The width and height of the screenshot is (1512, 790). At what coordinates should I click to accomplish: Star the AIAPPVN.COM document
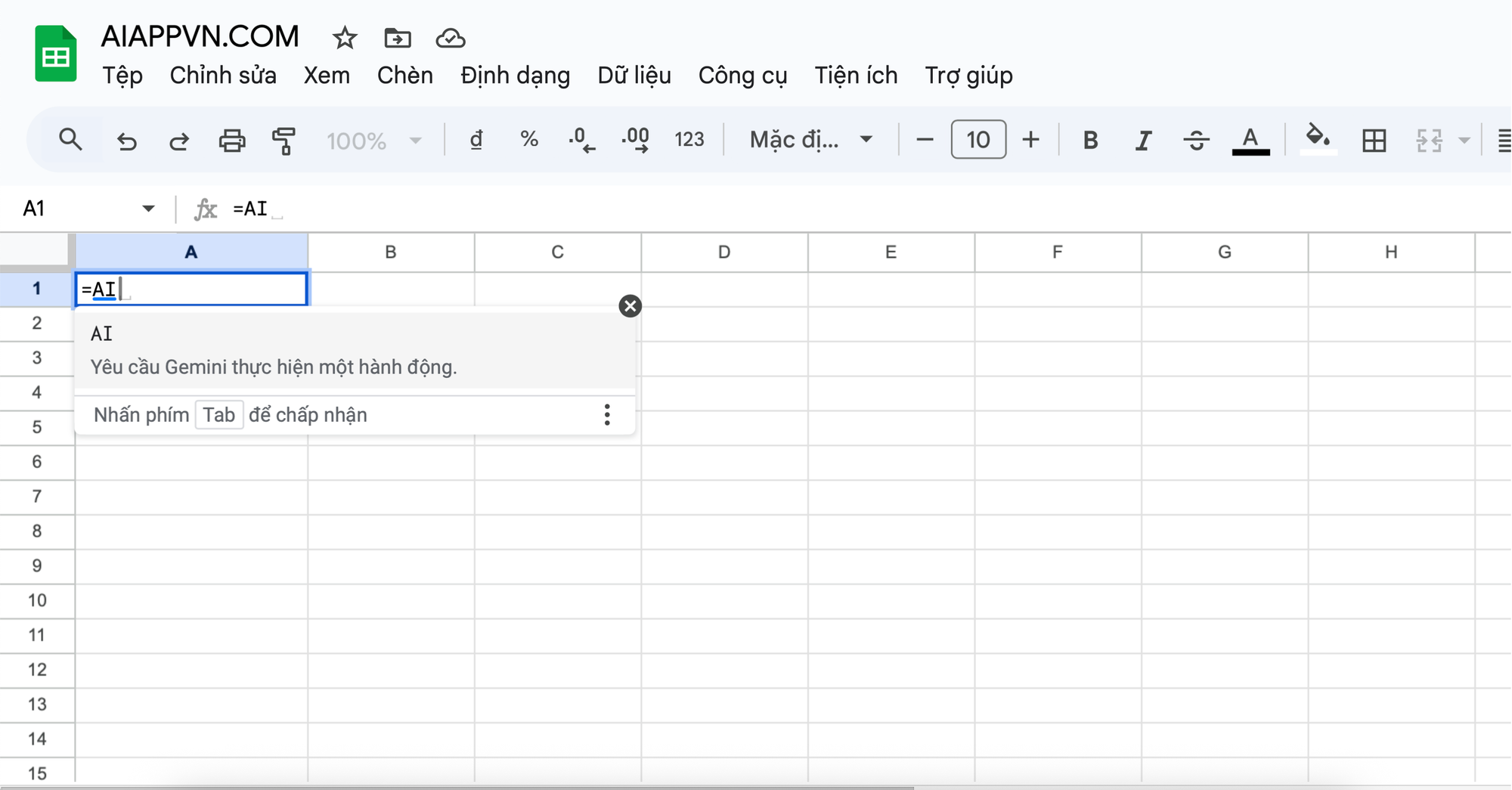coord(345,38)
